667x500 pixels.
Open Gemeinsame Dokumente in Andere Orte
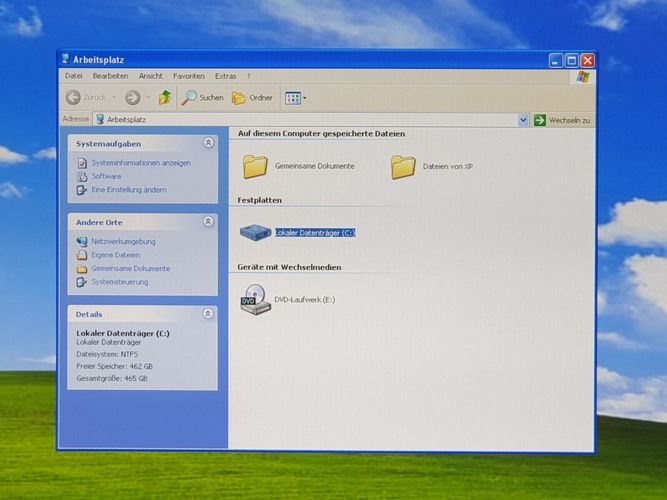[x=131, y=269]
